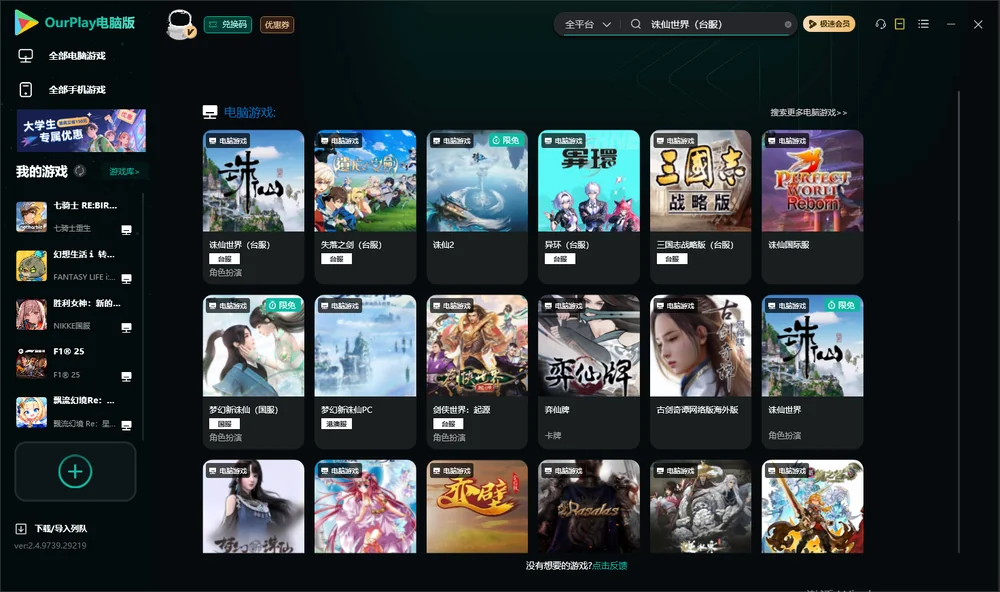Open the 古剑奇谭网络版海外版 game card

coord(701,372)
